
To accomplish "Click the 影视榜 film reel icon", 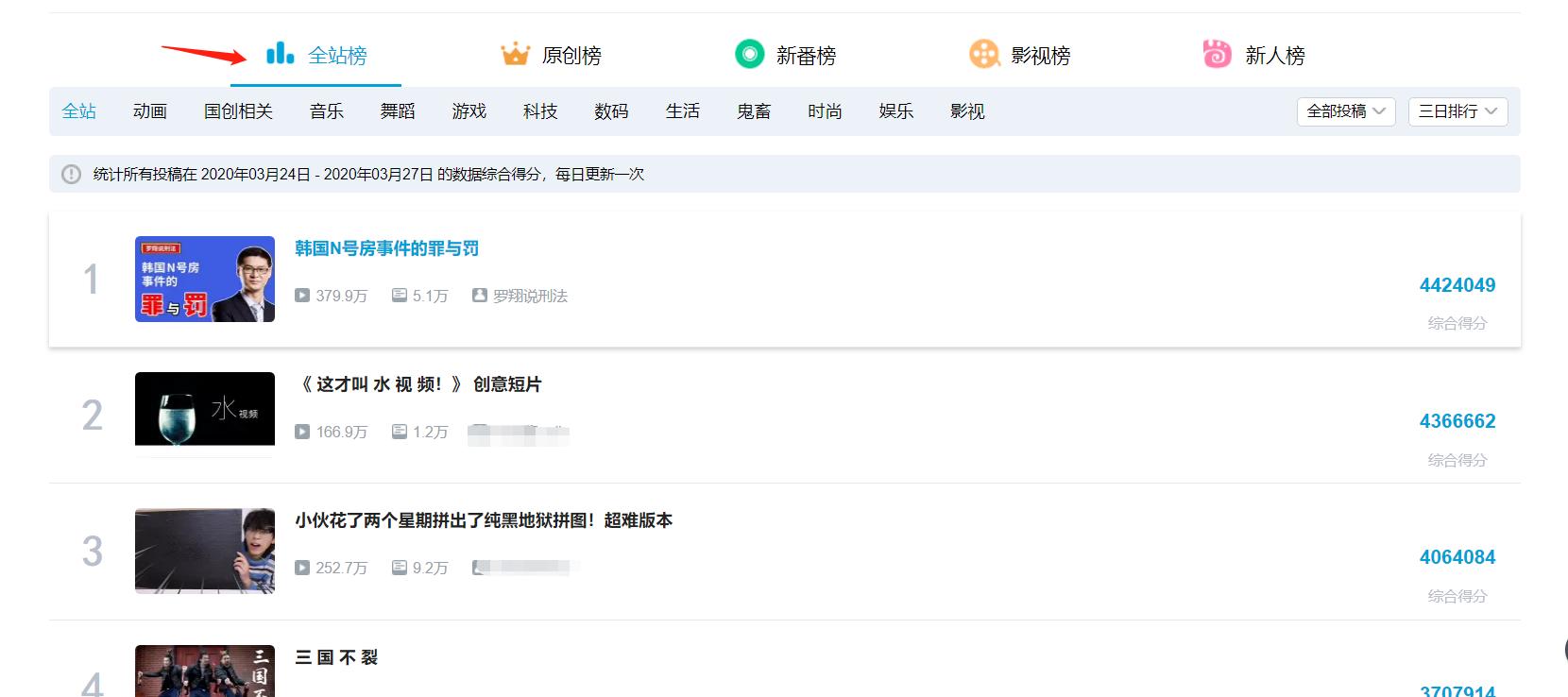I will point(984,54).
